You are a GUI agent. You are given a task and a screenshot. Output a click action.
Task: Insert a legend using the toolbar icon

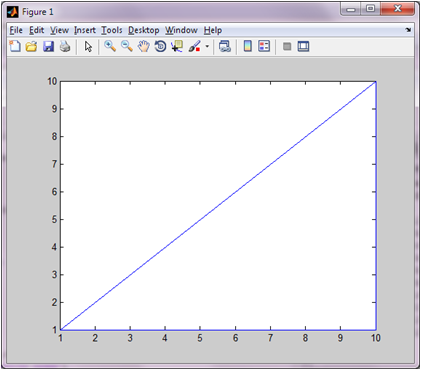point(264,46)
